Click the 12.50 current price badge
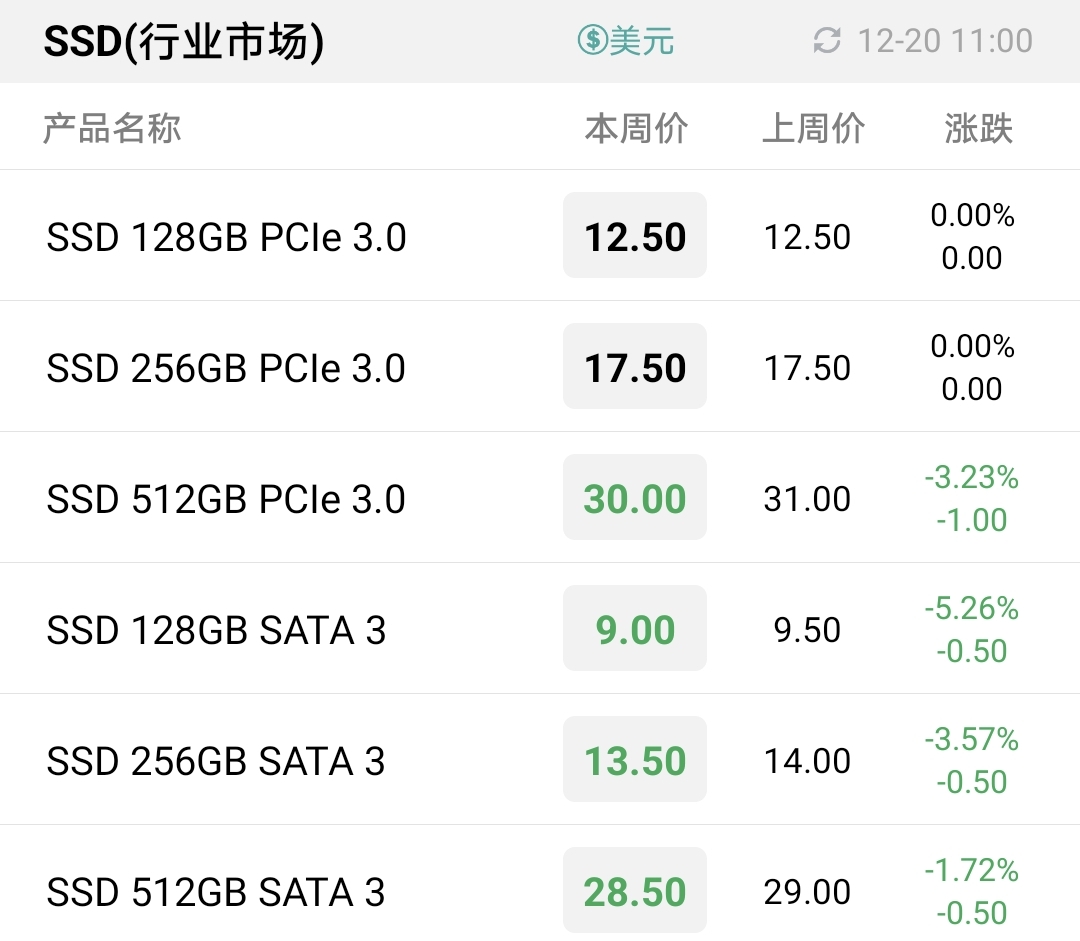1080x941 pixels. [635, 236]
